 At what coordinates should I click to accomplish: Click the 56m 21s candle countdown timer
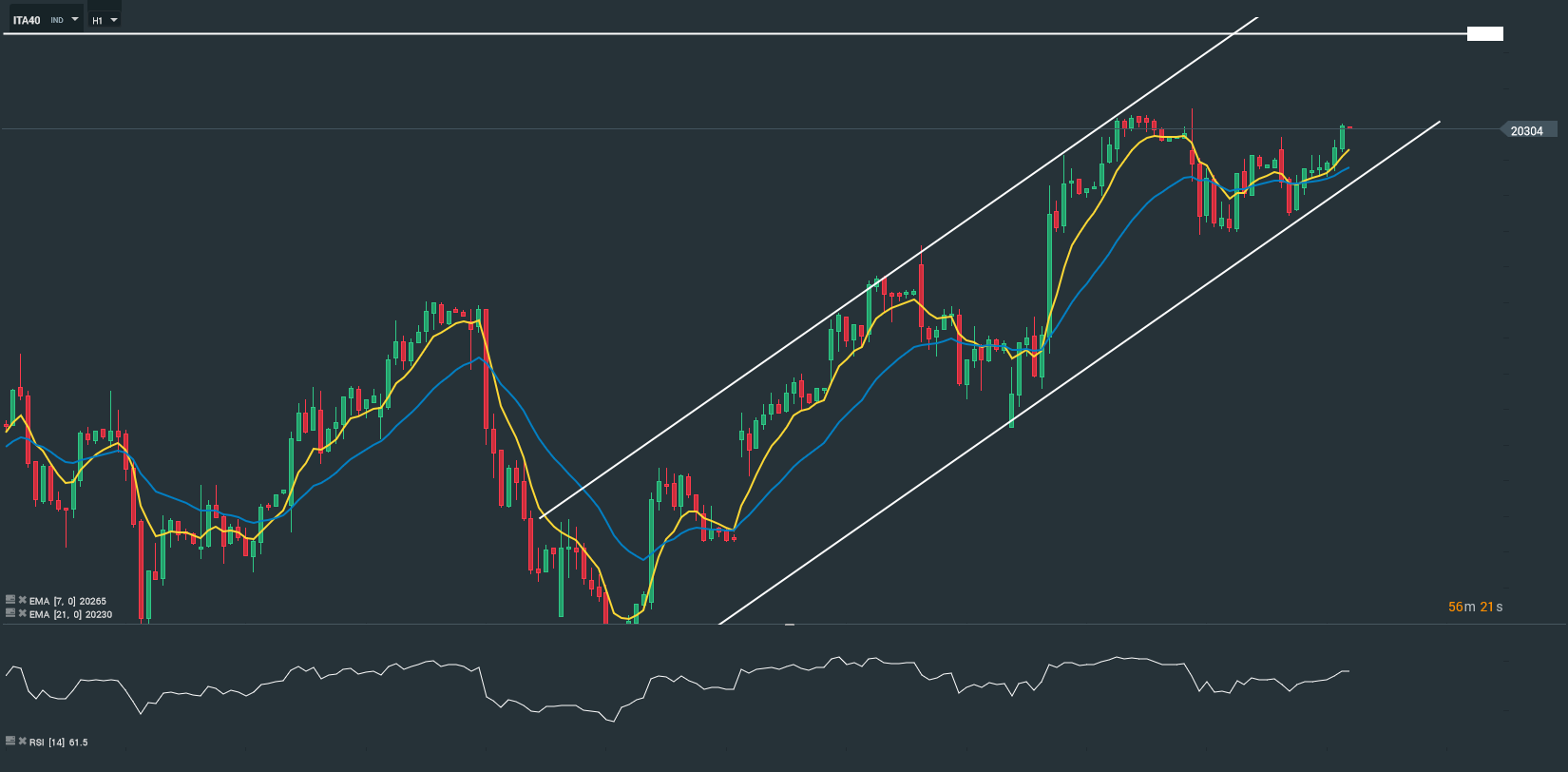1475,607
